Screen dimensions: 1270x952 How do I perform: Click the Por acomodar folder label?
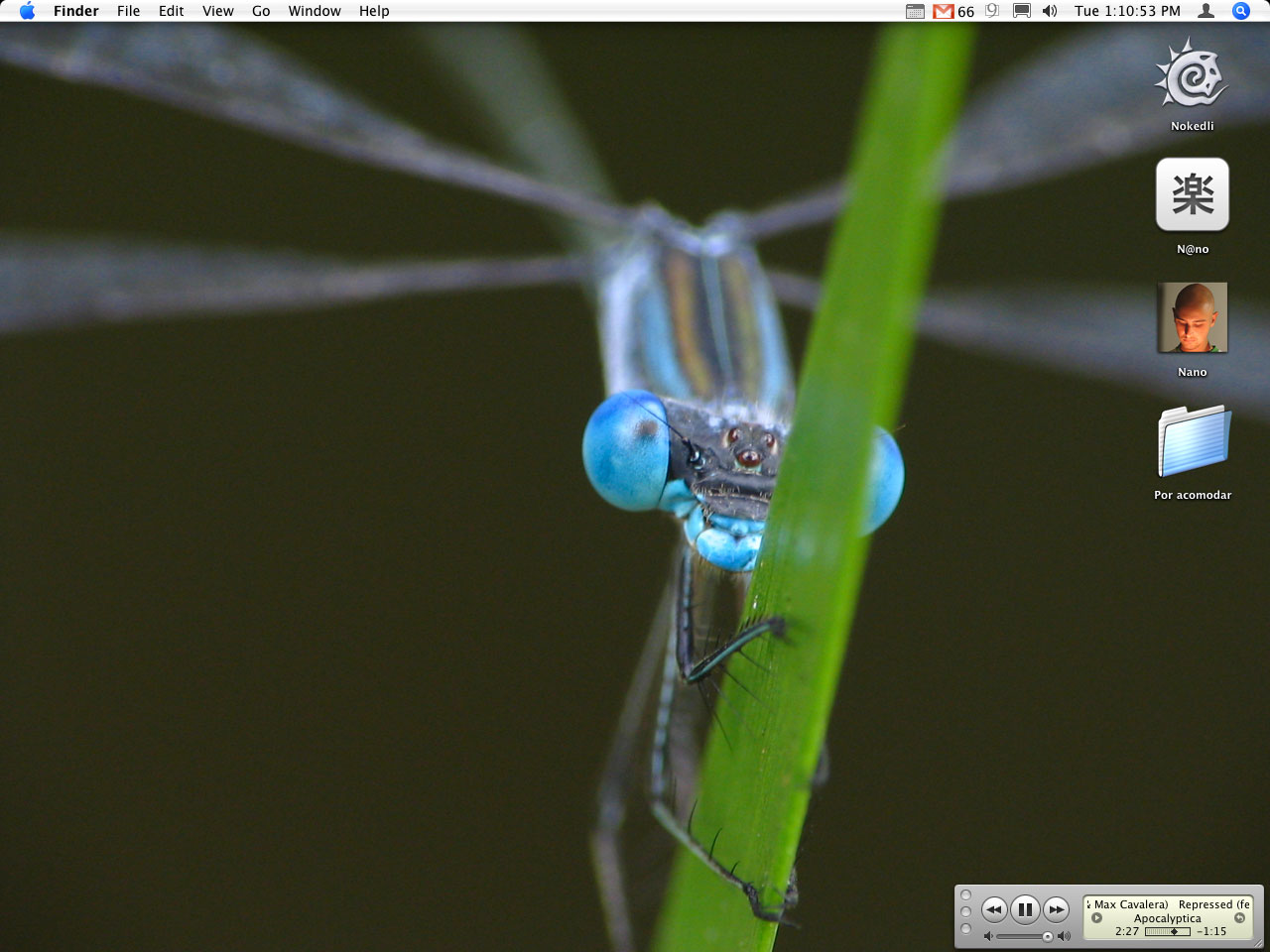1193,495
